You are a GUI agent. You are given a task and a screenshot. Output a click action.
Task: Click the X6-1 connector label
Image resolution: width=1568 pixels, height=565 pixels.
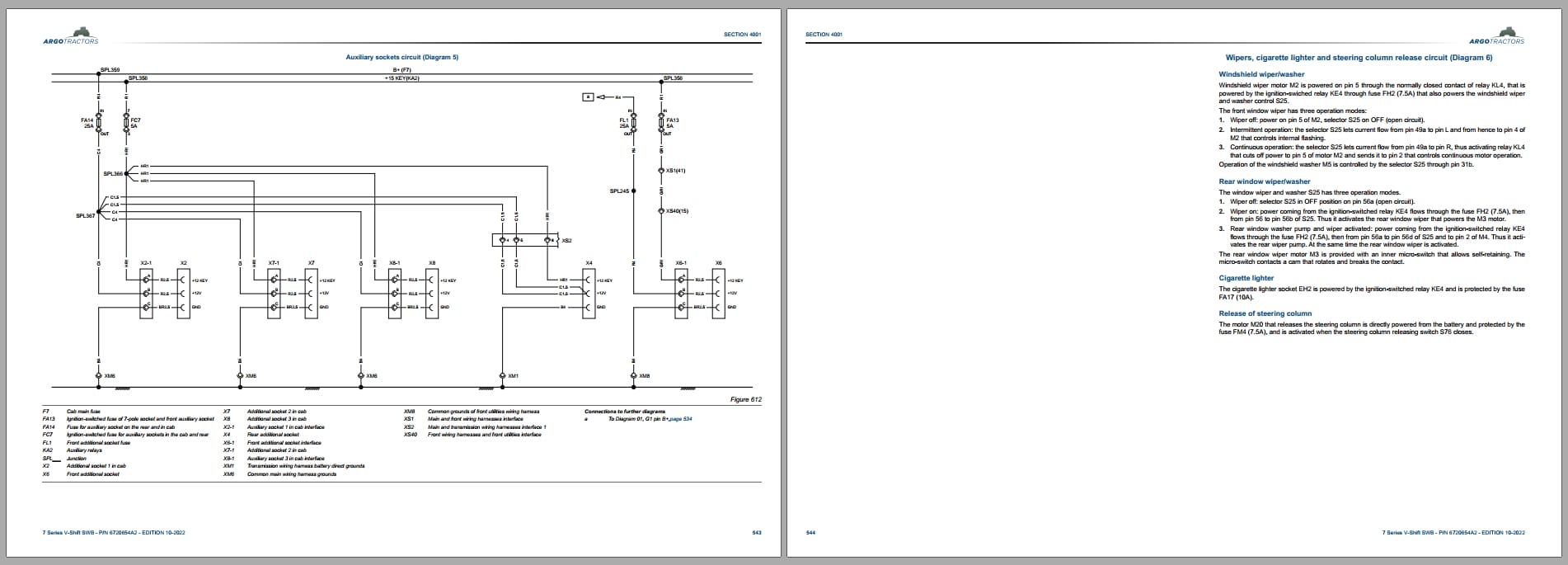(681, 263)
